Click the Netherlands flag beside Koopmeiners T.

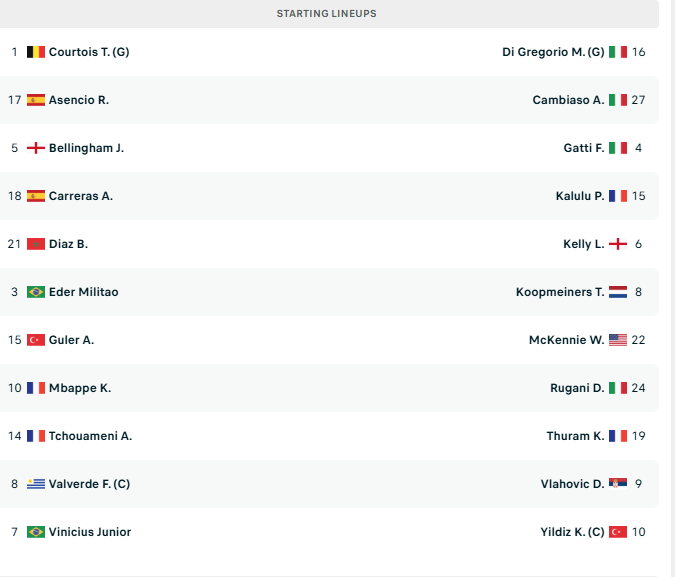(x=618, y=292)
